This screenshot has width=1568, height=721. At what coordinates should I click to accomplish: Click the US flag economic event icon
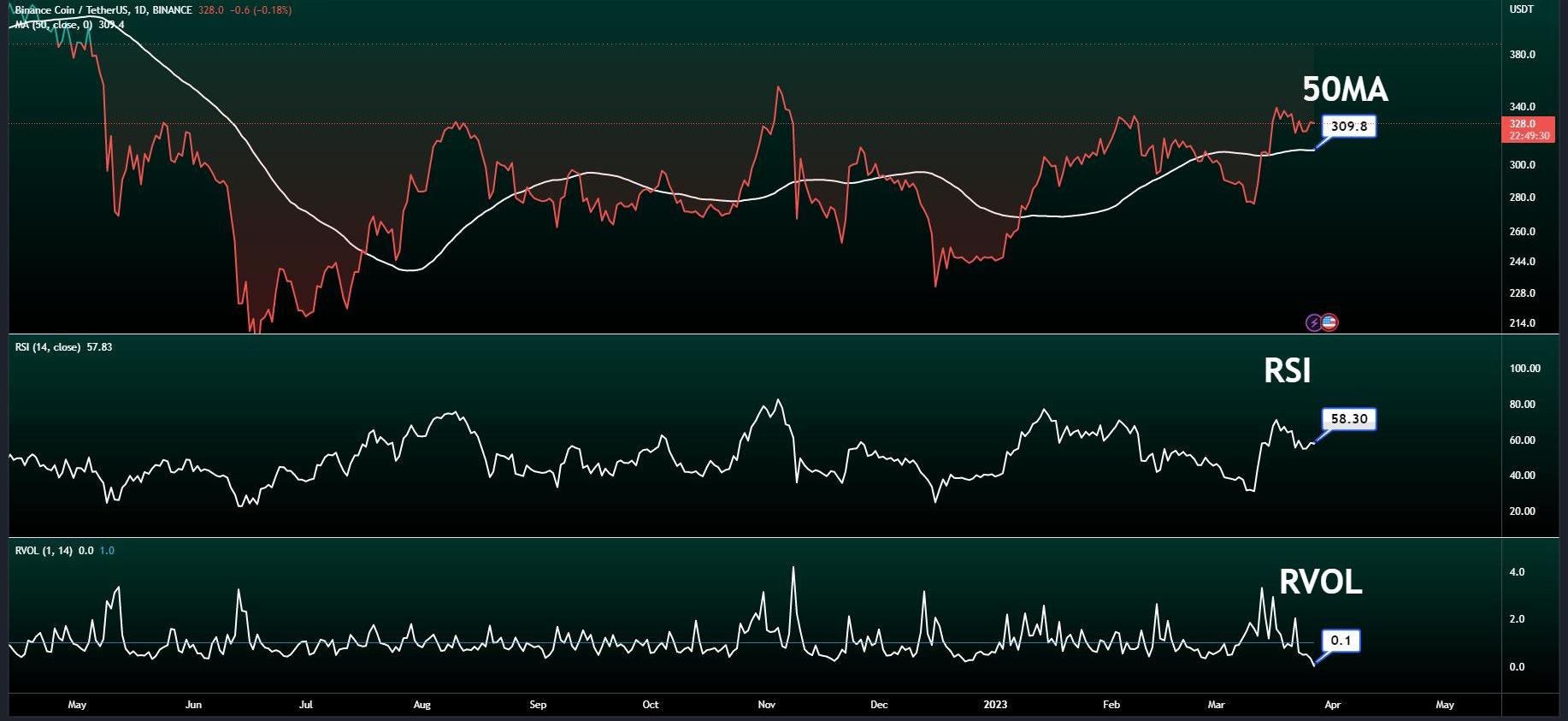pyautogui.click(x=1329, y=322)
